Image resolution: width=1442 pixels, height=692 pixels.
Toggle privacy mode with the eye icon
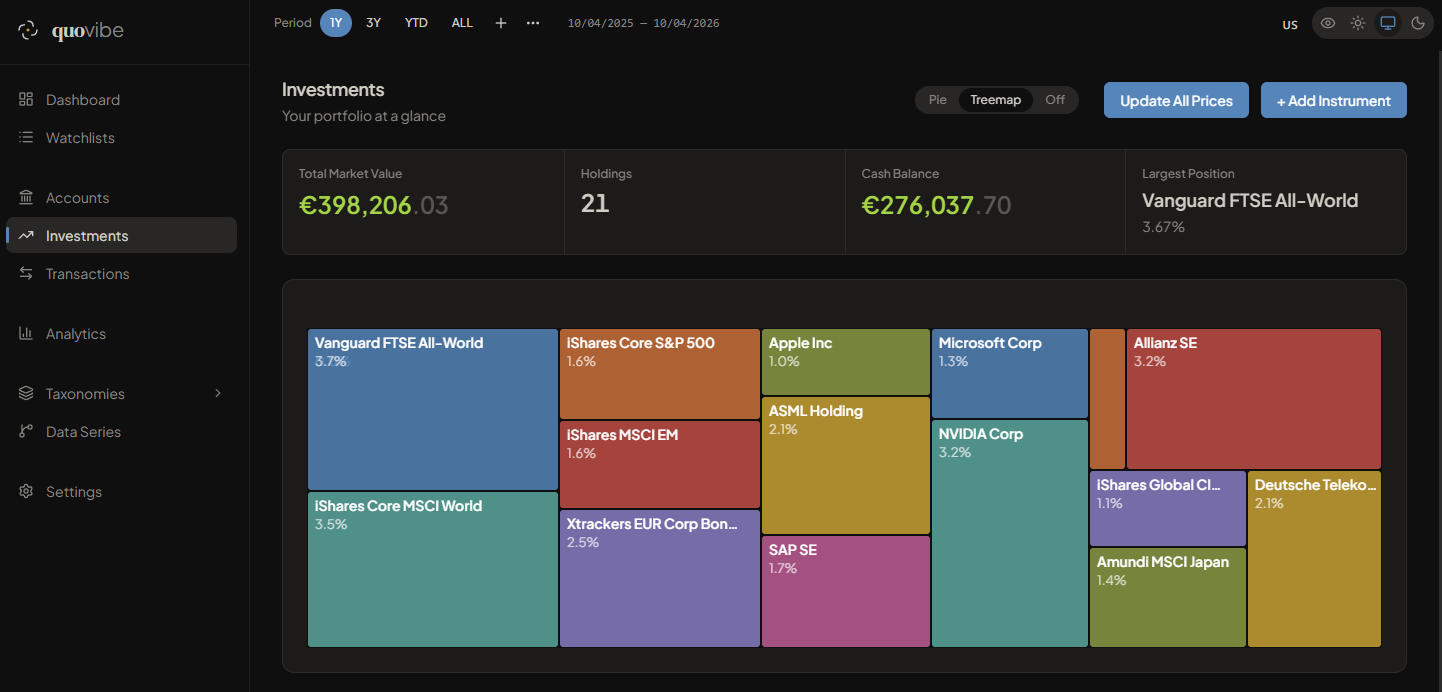1328,23
